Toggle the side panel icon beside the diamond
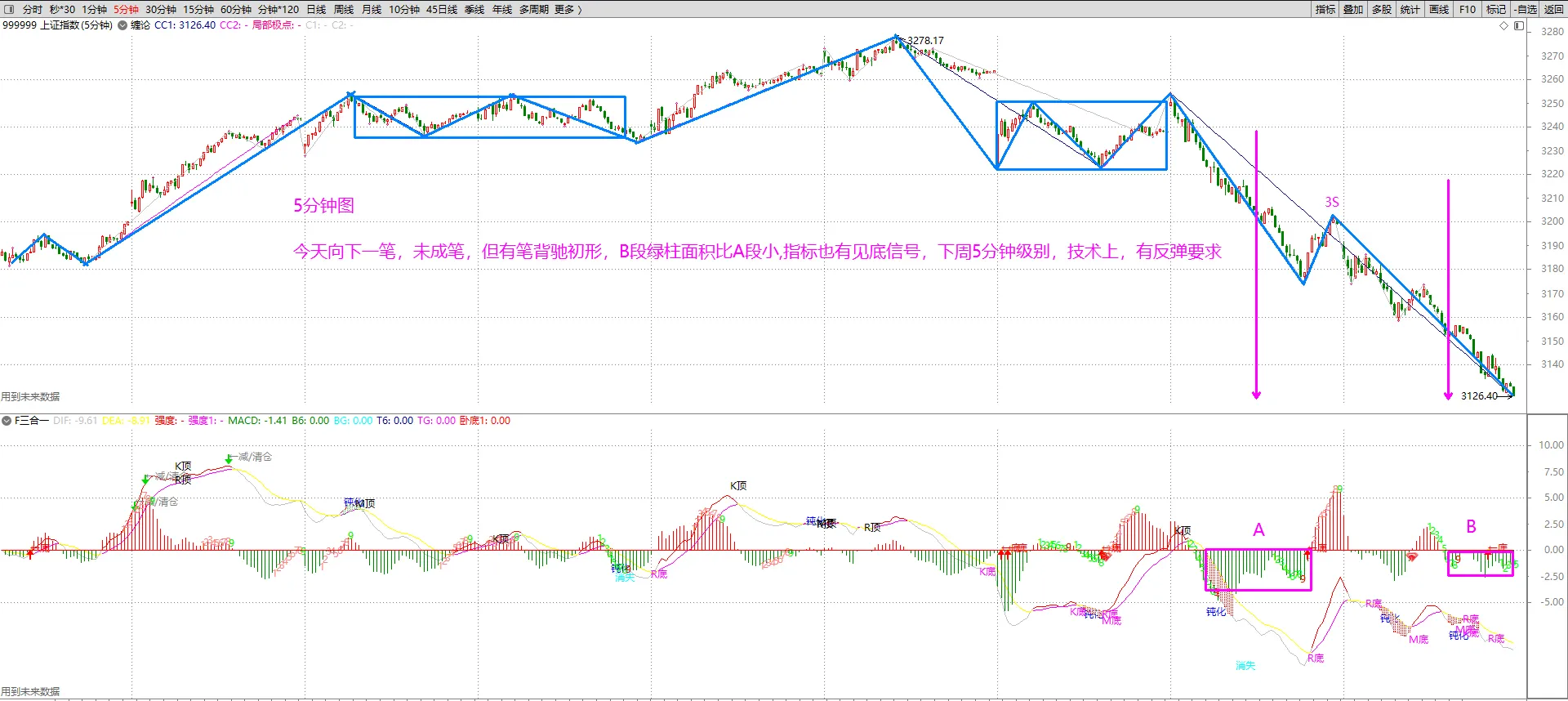This screenshot has height=701, width=1568. tap(1518, 26)
